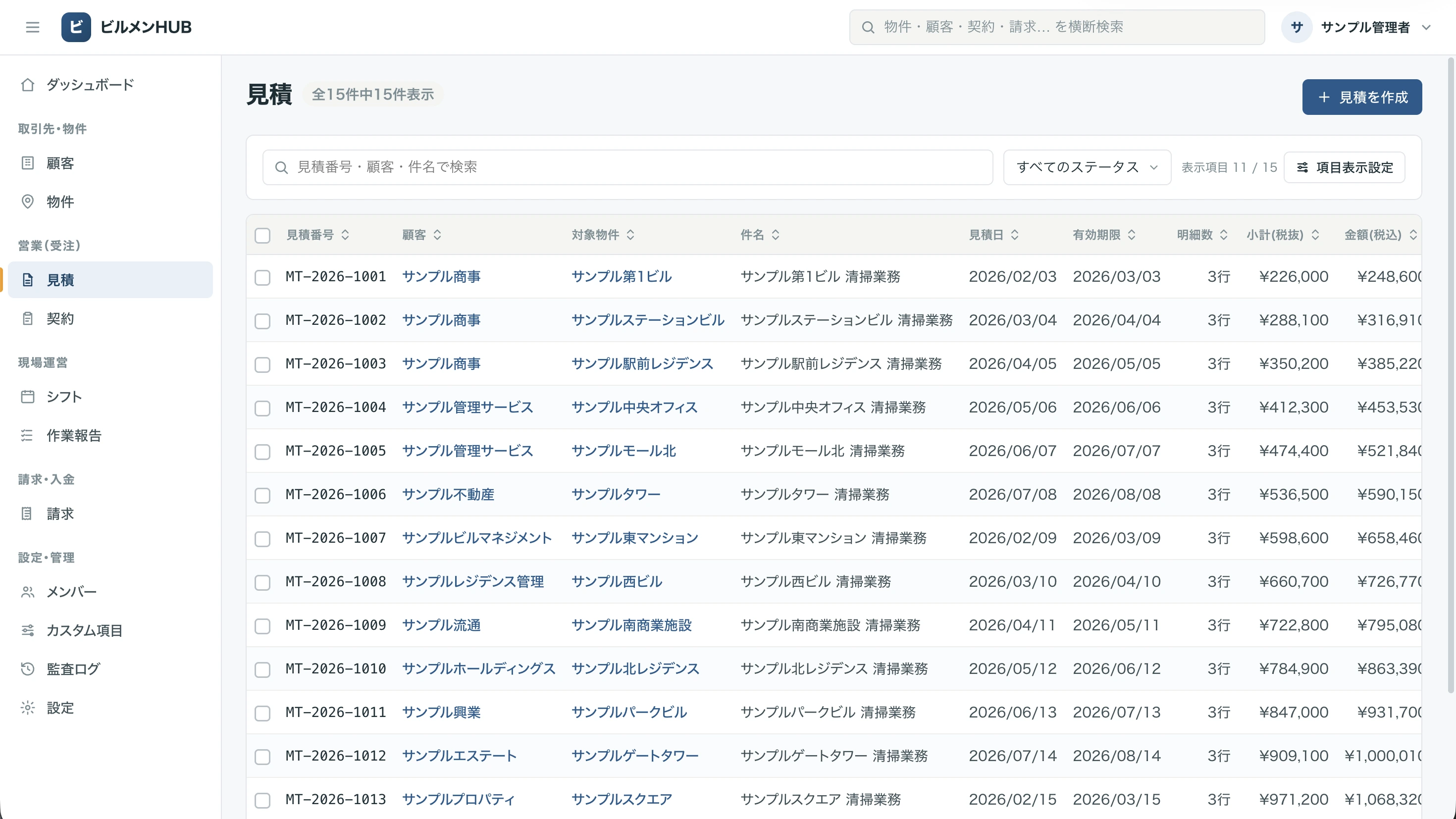The height and width of the screenshot is (819, 1456).
Task: Open the 物件 menu item
Action: click(110, 202)
